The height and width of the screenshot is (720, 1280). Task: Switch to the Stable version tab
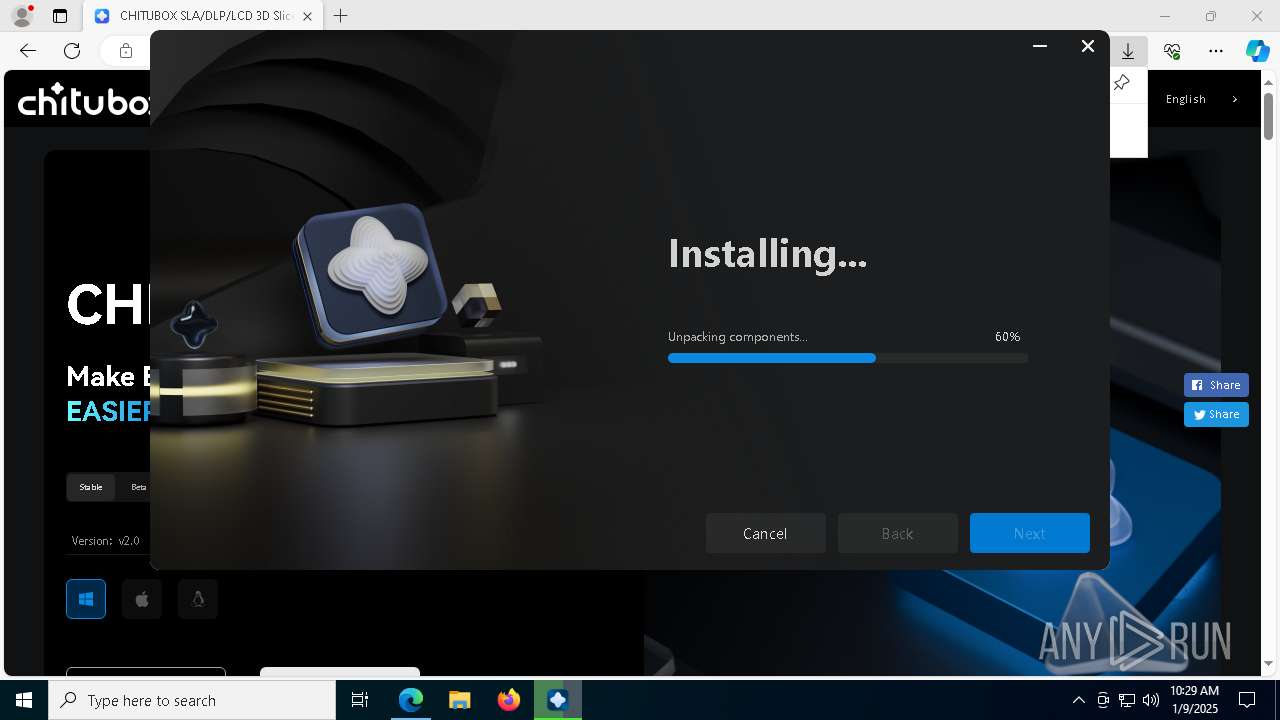pos(91,487)
